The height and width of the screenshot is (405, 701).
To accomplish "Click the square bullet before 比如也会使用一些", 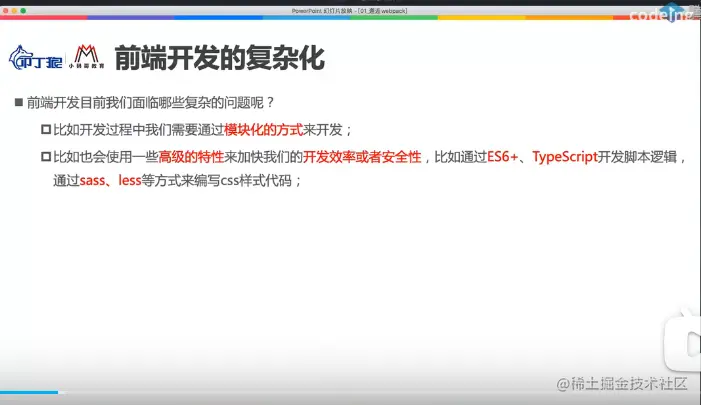I will pos(46,157).
